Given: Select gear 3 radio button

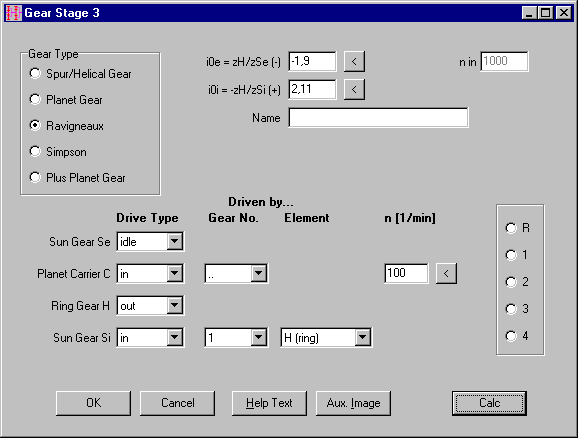Looking at the screenshot, I should tap(517, 309).
